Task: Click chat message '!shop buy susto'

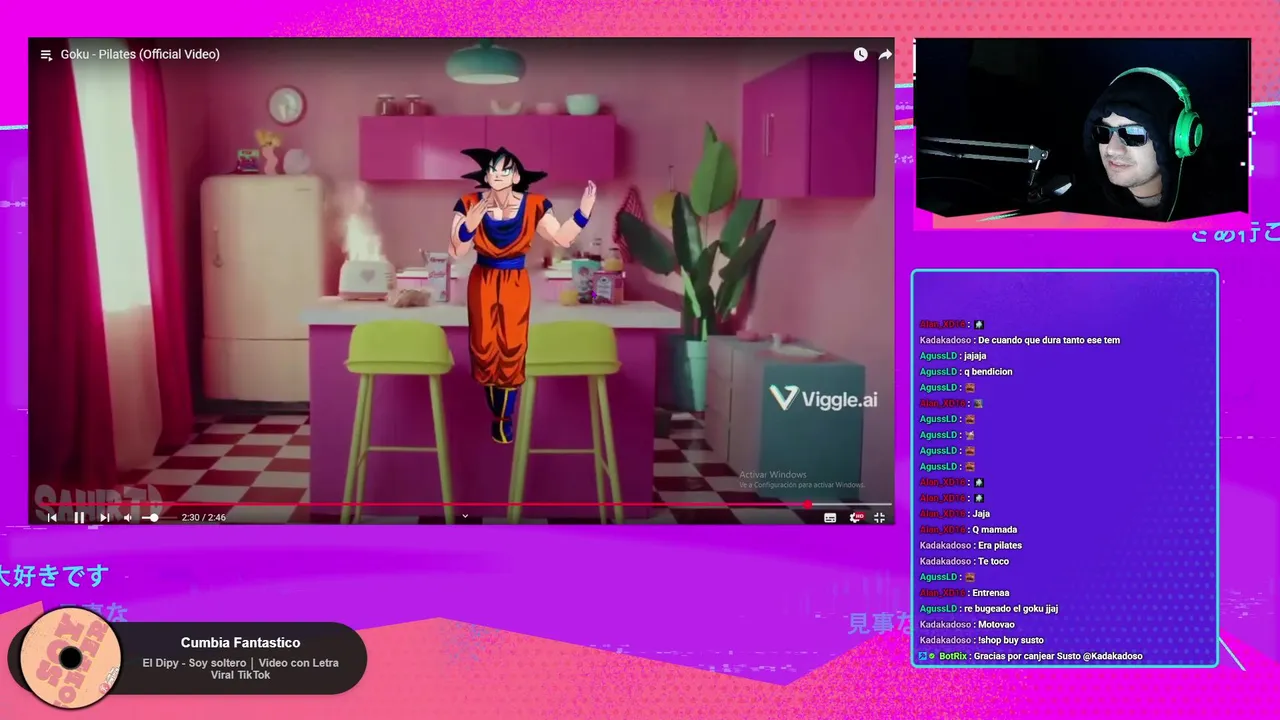Action: coord(1011,641)
